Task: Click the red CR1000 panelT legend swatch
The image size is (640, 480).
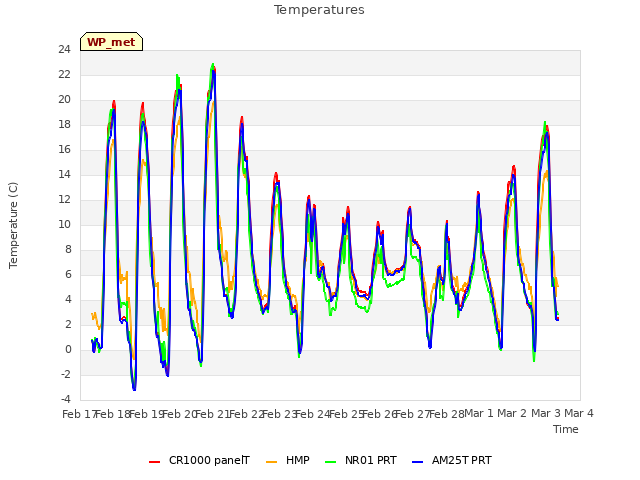Action: coord(155,462)
